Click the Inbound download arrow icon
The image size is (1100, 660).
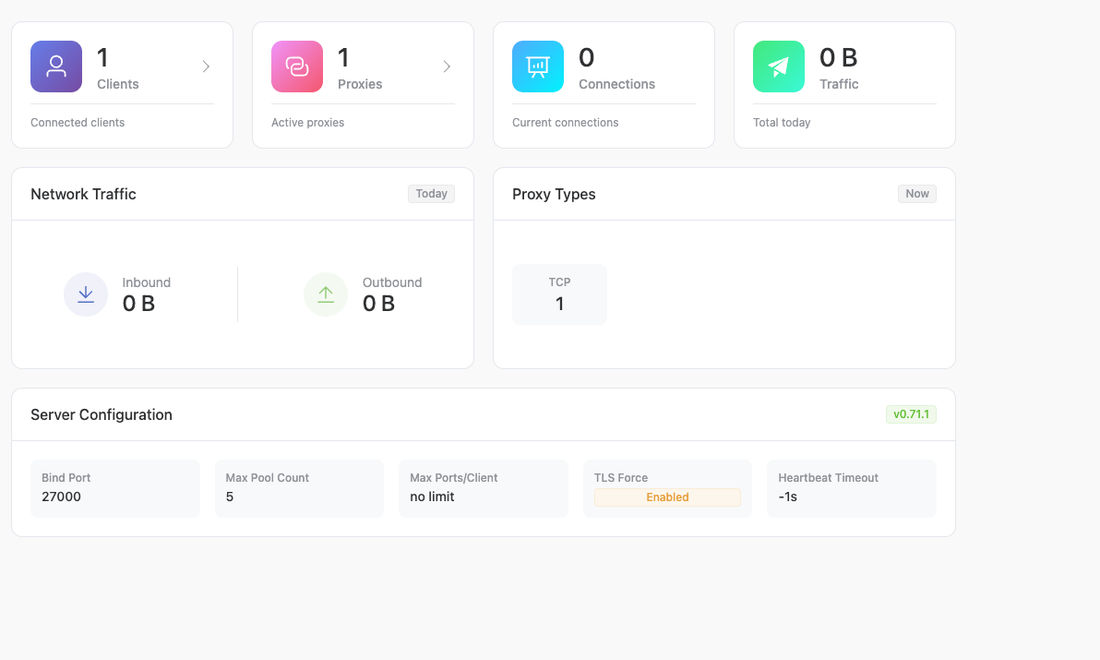[86, 295]
